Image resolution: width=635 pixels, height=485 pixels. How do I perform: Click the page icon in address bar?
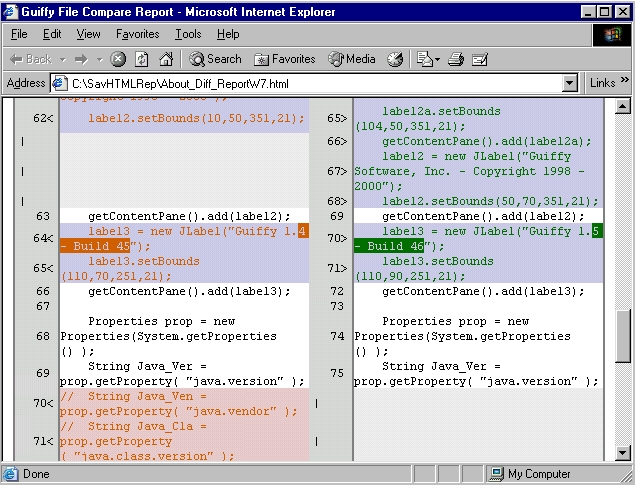(60, 83)
